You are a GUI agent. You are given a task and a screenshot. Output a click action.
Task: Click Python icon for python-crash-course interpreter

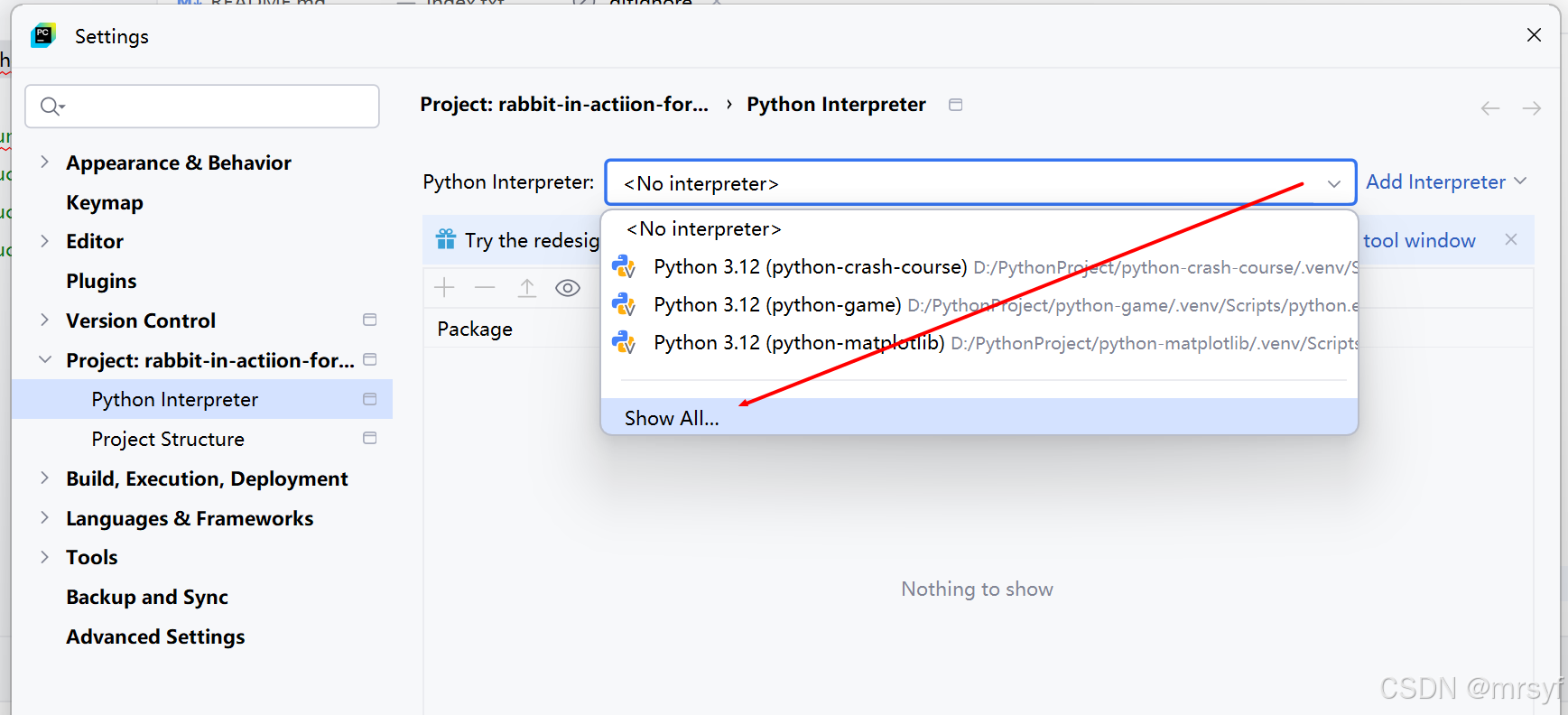624,267
